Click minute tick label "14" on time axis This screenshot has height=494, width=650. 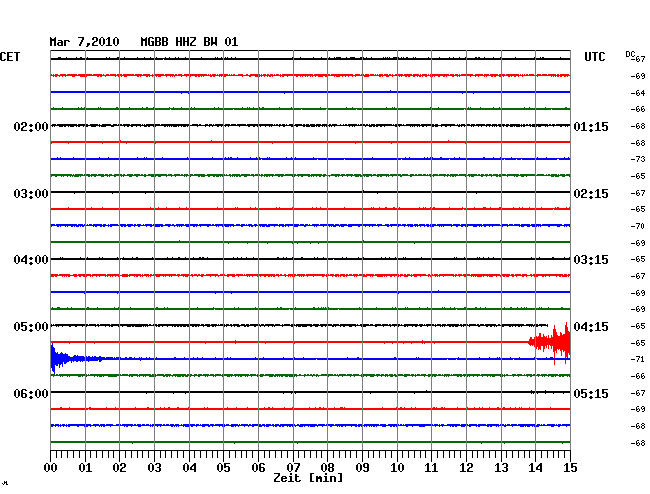(535, 468)
